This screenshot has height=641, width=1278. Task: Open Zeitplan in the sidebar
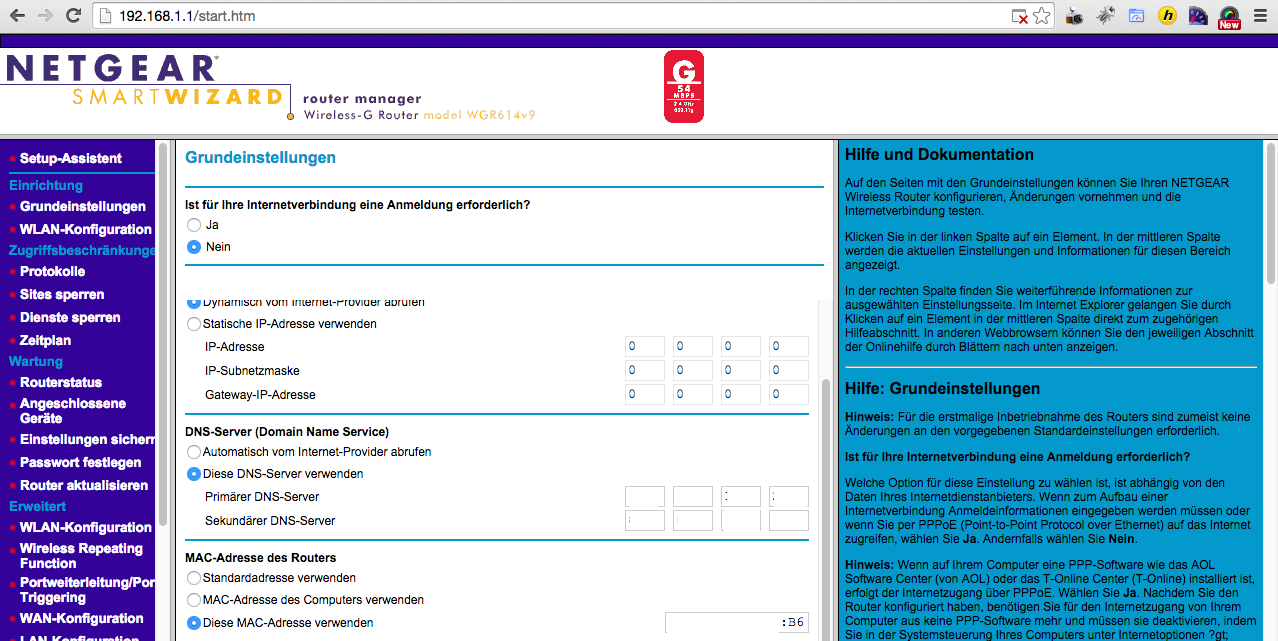46,340
